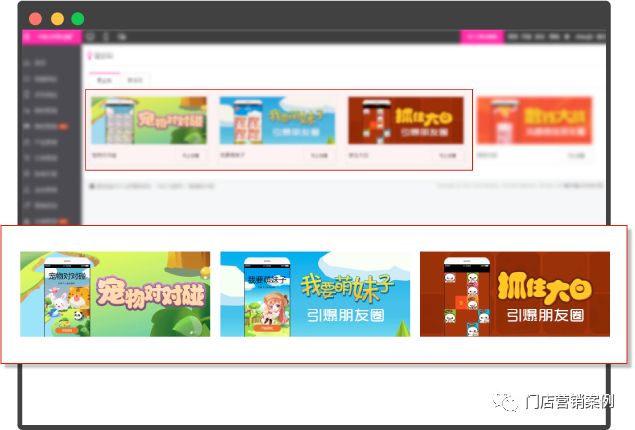Image resolution: width=635 pixels, height=430 pixels.
Task: Open the small 宠物对对碰 thumbnail in the card row
Action: click(149, 121)
